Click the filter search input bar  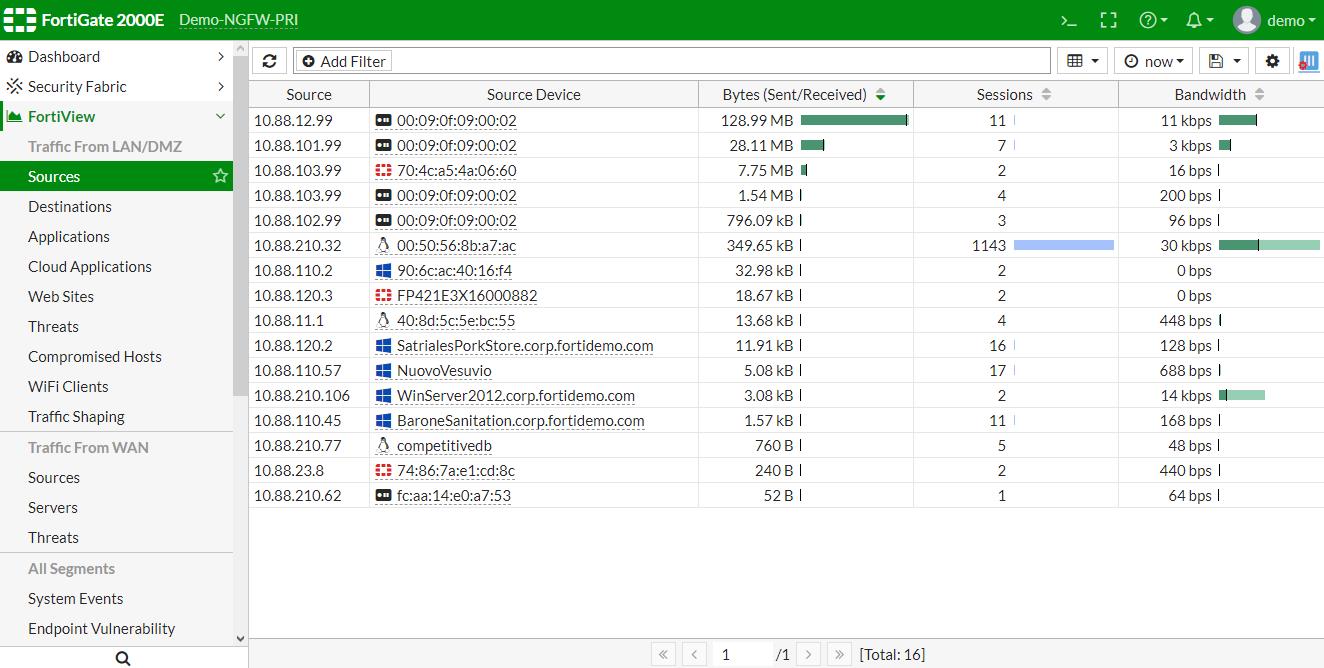pyautogui.click(x=672, y=61)
